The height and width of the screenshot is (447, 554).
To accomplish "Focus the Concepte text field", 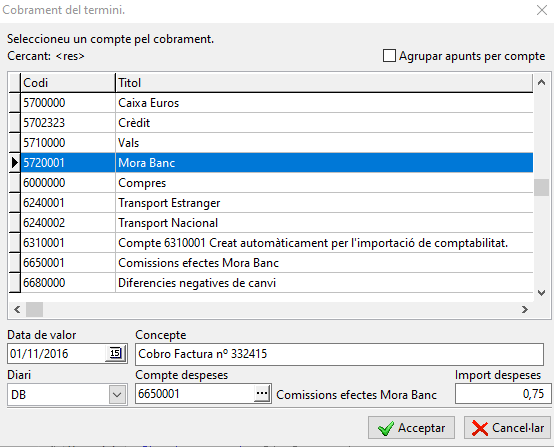I will [339, 354].
